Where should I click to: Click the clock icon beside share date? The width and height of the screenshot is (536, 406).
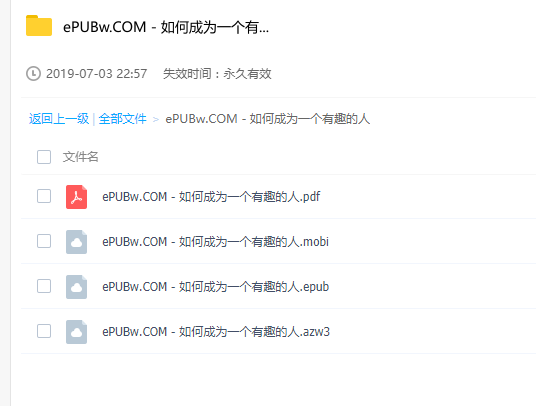tap(34, 74)
